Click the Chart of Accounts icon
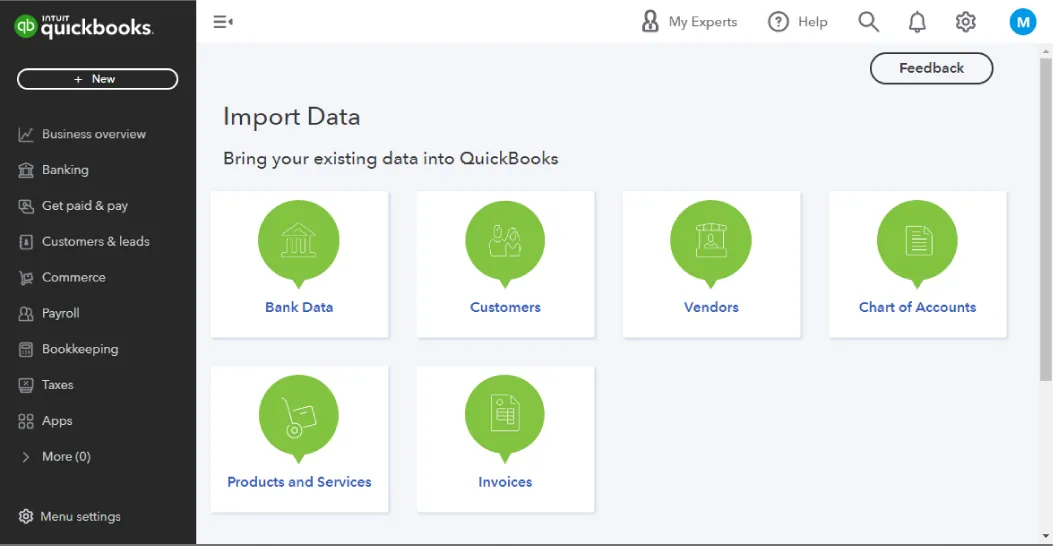The width and height of the screenshot is (1053, 546). 917,241
